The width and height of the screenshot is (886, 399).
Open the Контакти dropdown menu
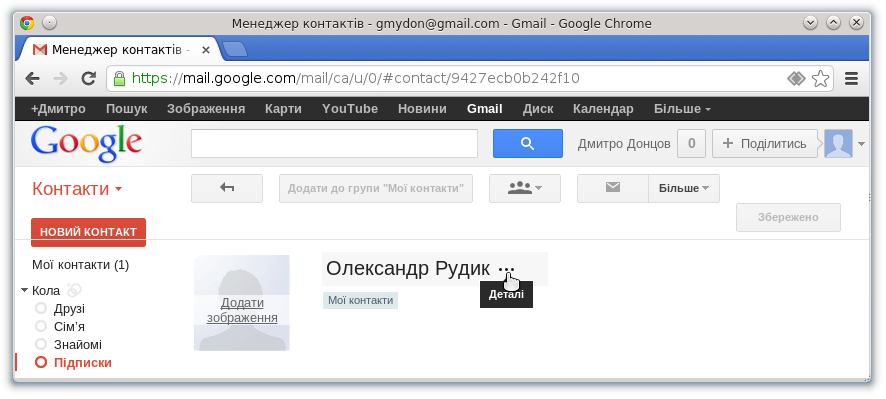coord(77,189)
